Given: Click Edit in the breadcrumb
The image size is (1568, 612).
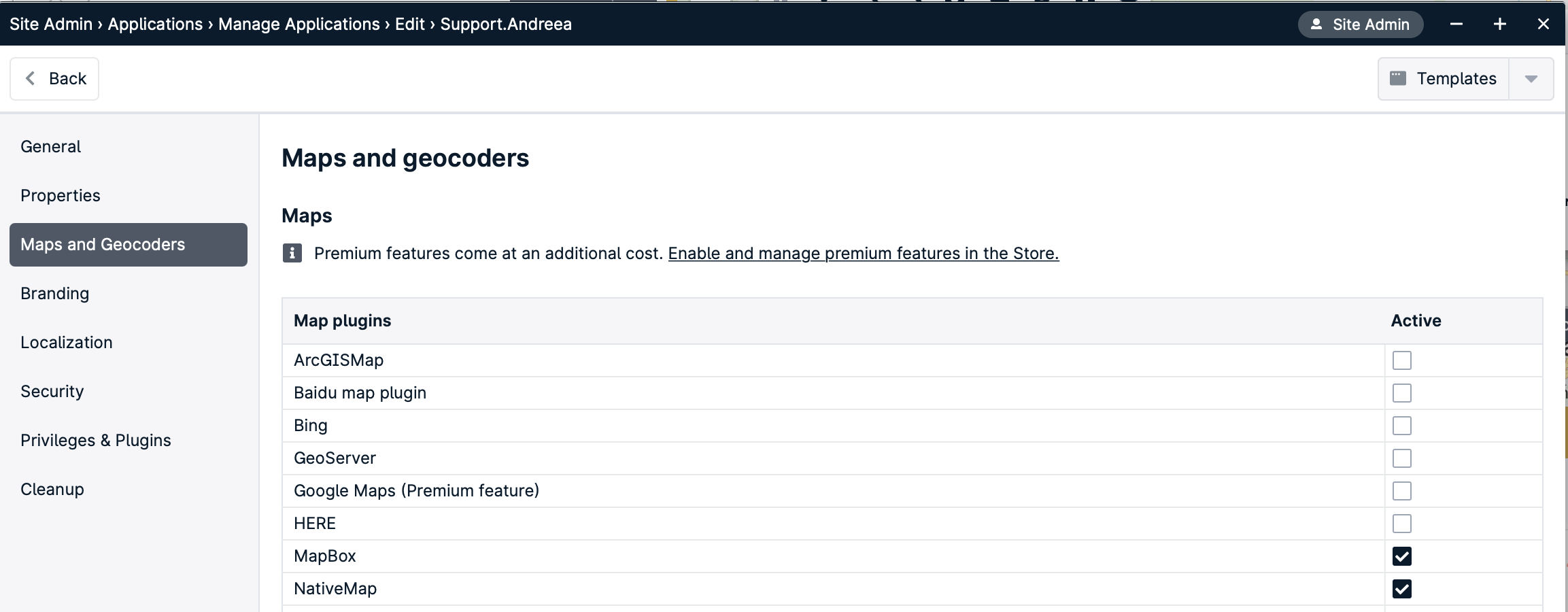Looking at the screenshot, I should (410, 24).
